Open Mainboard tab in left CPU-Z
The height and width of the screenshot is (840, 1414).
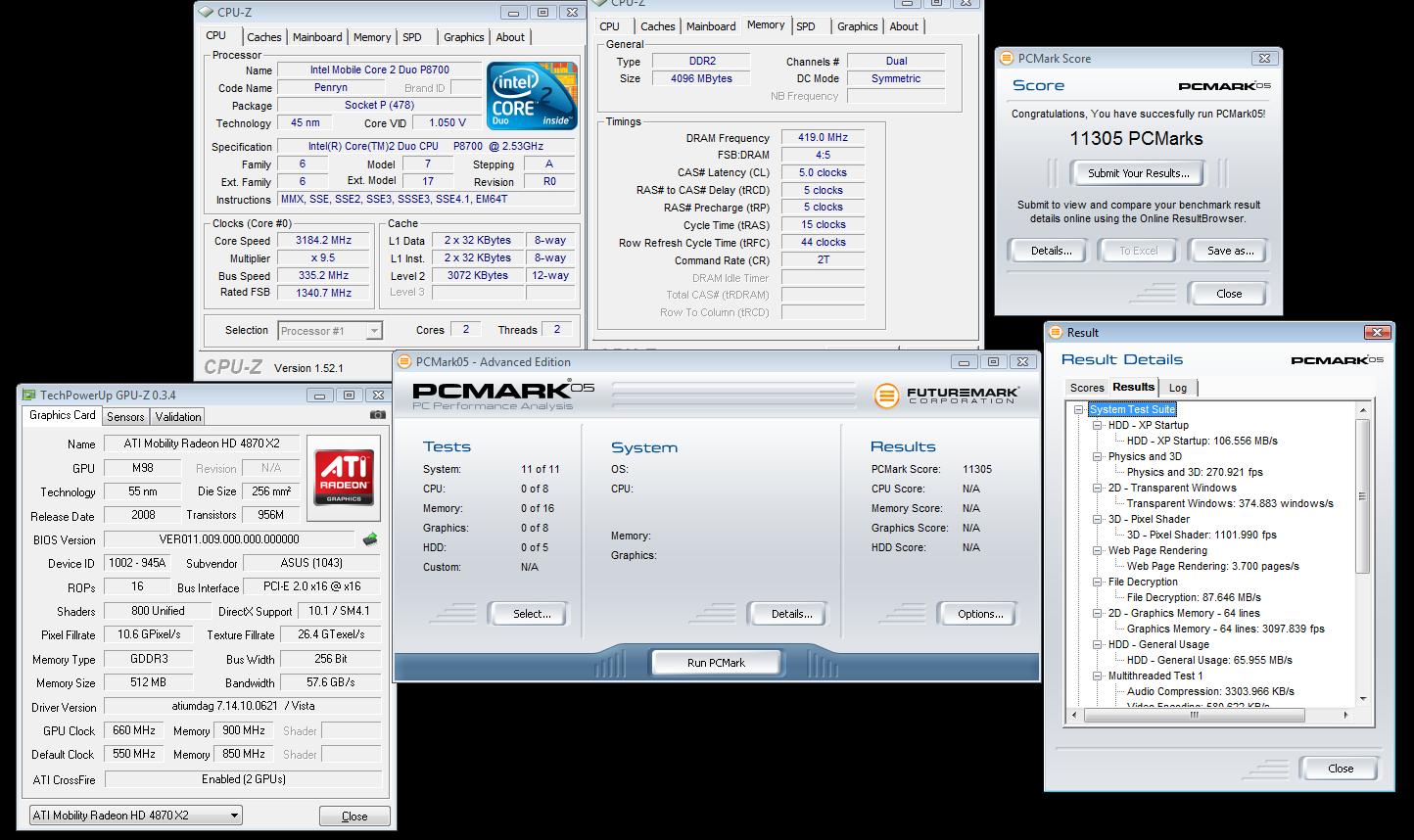[x=317, y=37]
